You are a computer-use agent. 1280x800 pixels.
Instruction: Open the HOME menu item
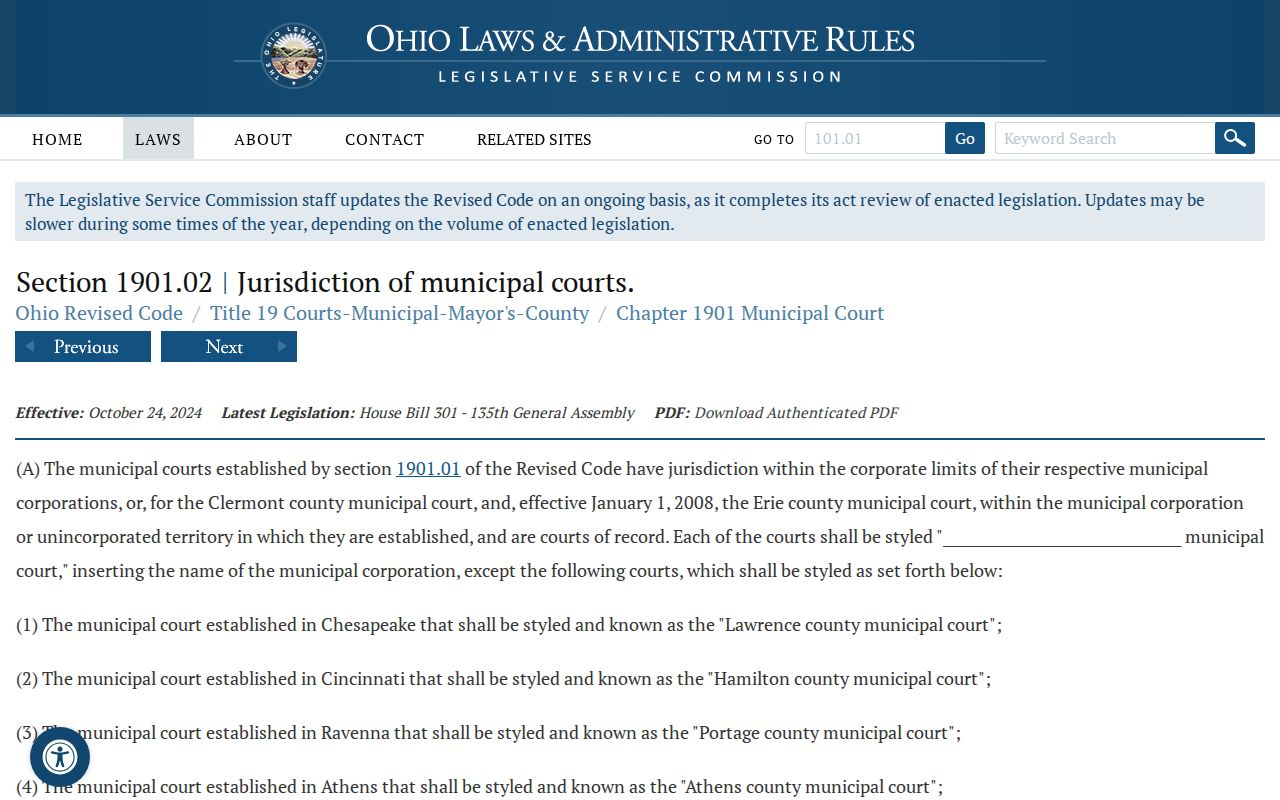pyautogui.click(x=57, y=139)
